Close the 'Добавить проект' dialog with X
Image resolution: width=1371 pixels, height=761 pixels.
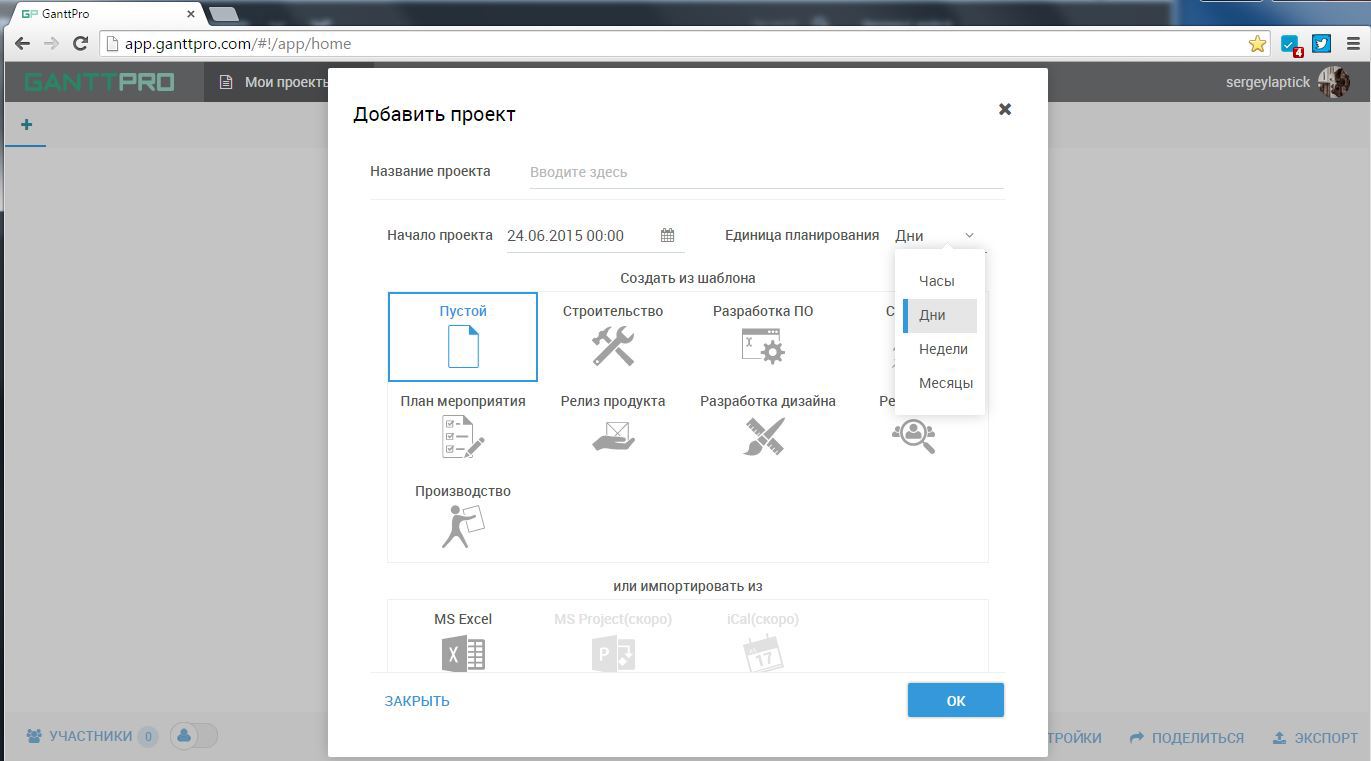point(1005,109)
